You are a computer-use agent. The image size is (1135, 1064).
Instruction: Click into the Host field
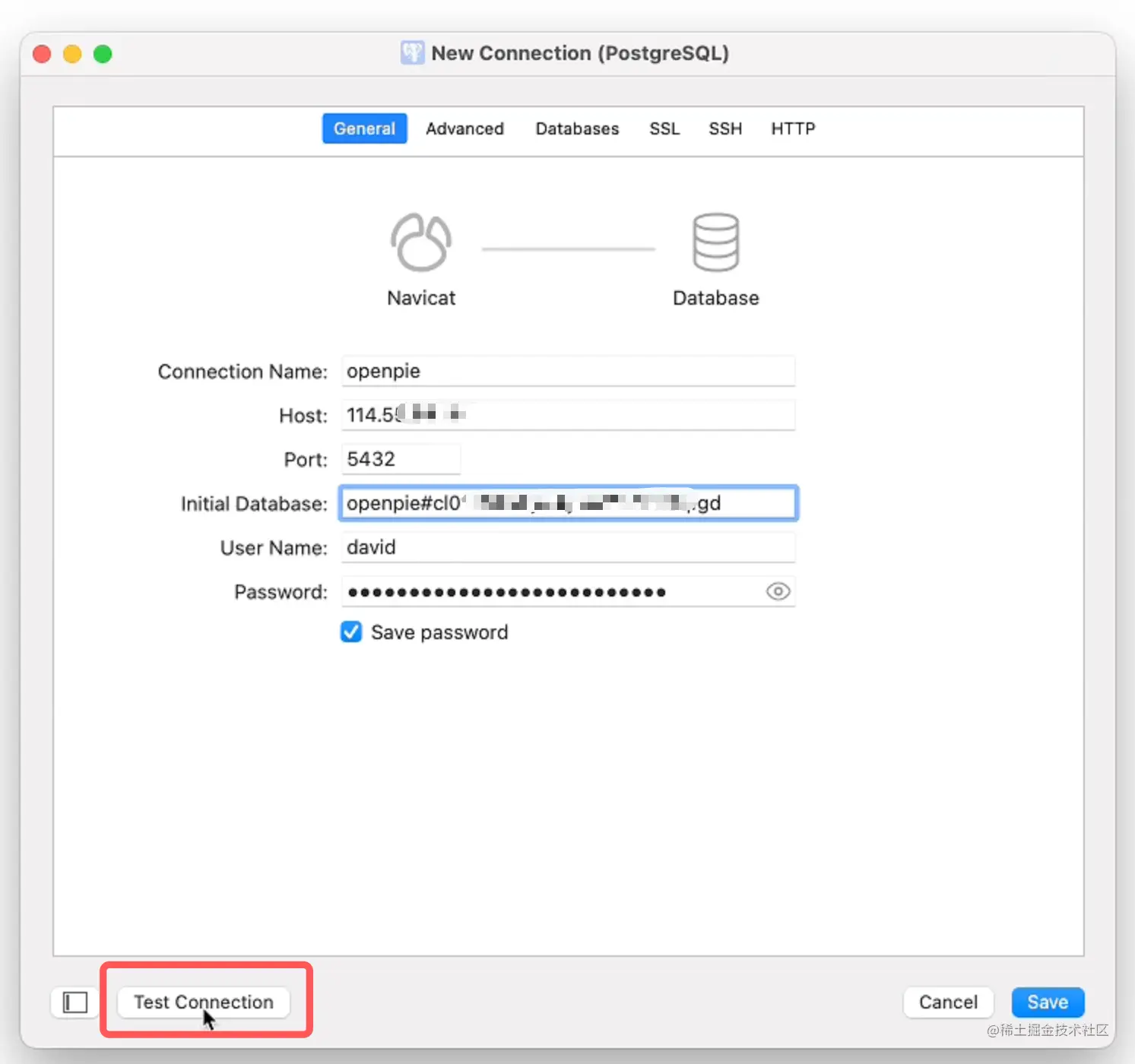tap(568, 415)
